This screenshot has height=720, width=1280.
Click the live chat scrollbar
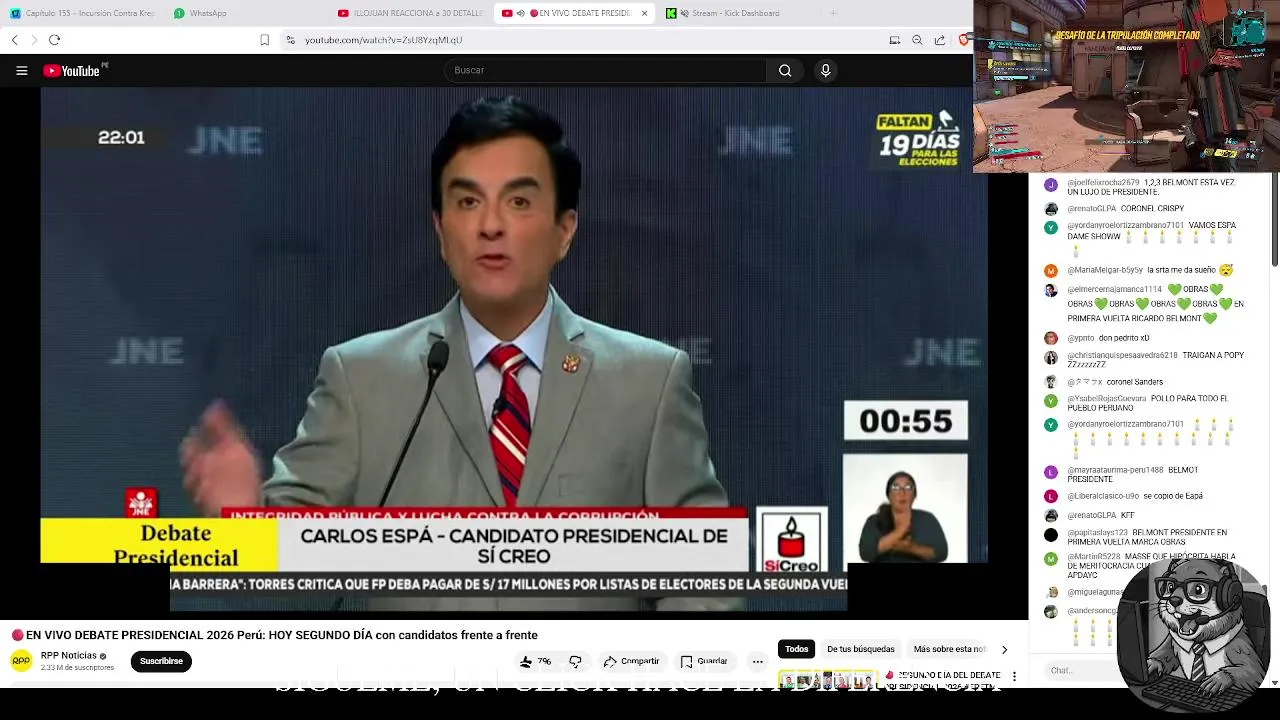tap(1274, 220)
